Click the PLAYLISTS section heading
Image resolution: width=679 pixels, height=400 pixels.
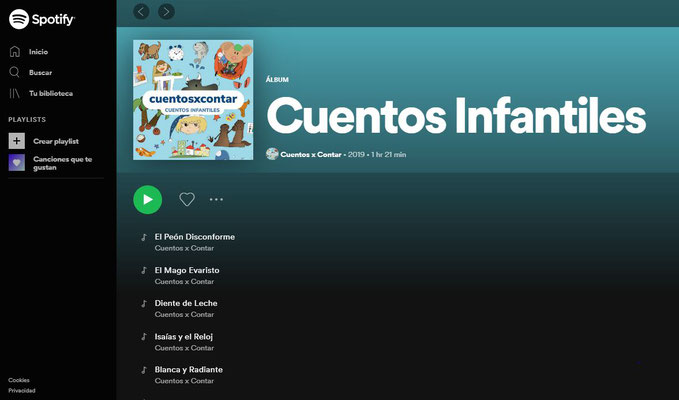pyautogui.click(x=27, y=119)
